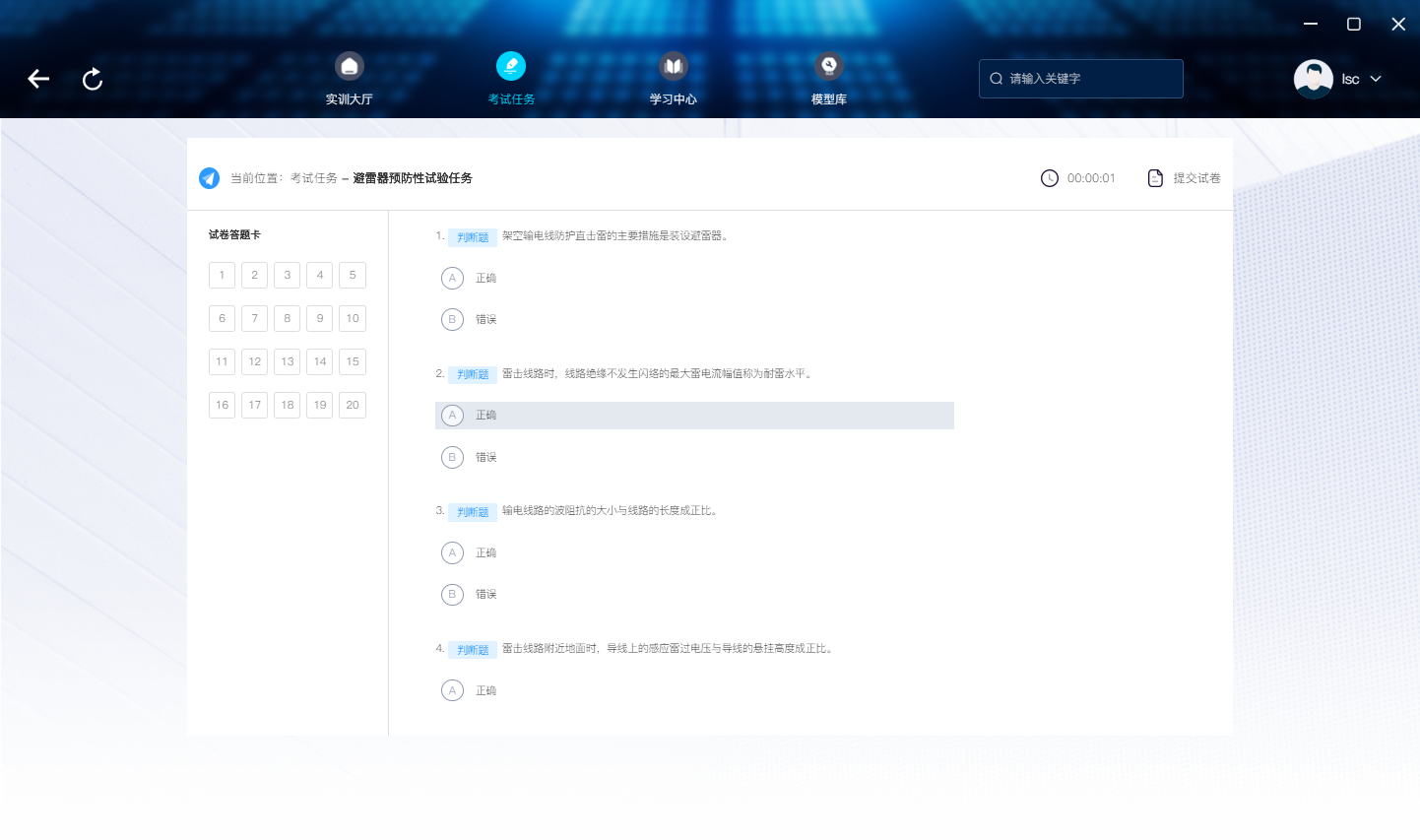Jump to question 12 on answer card

(x=254, y=361)
